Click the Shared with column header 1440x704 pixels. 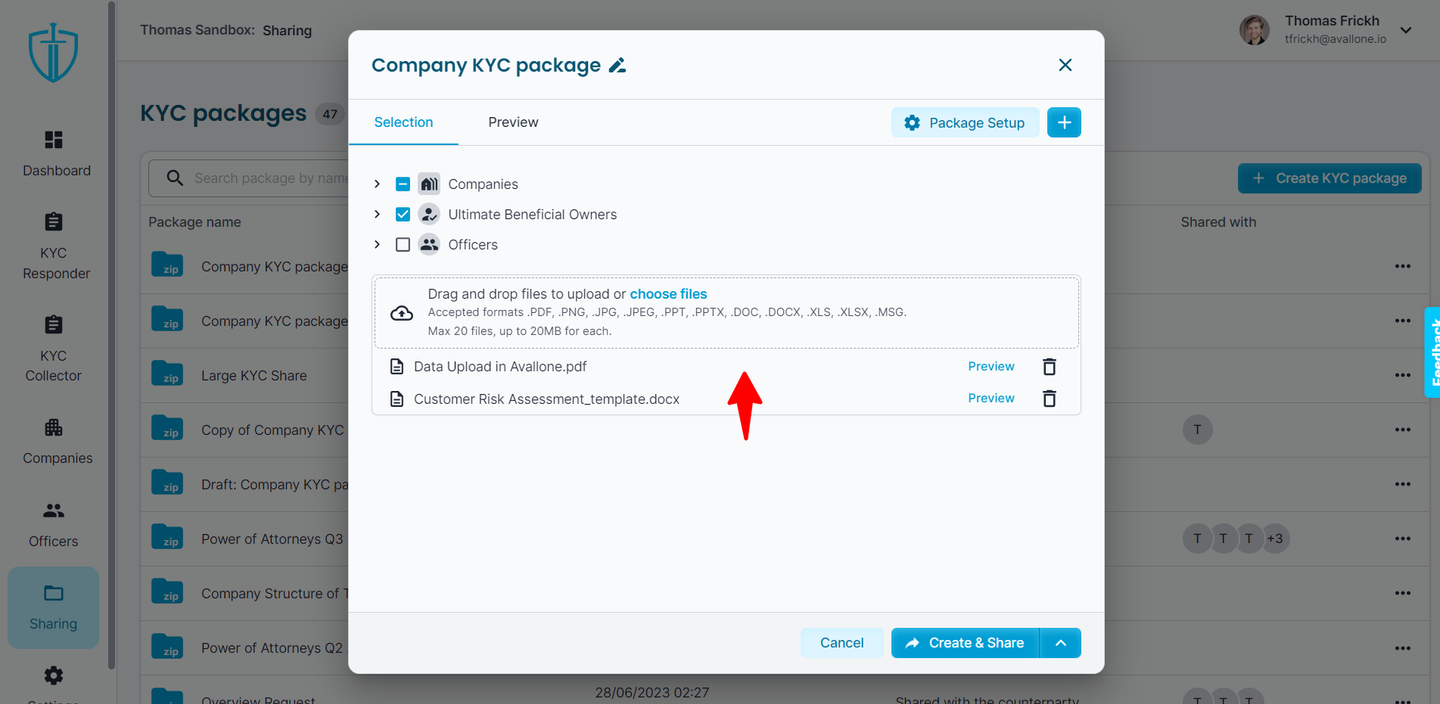[1218, 222]
